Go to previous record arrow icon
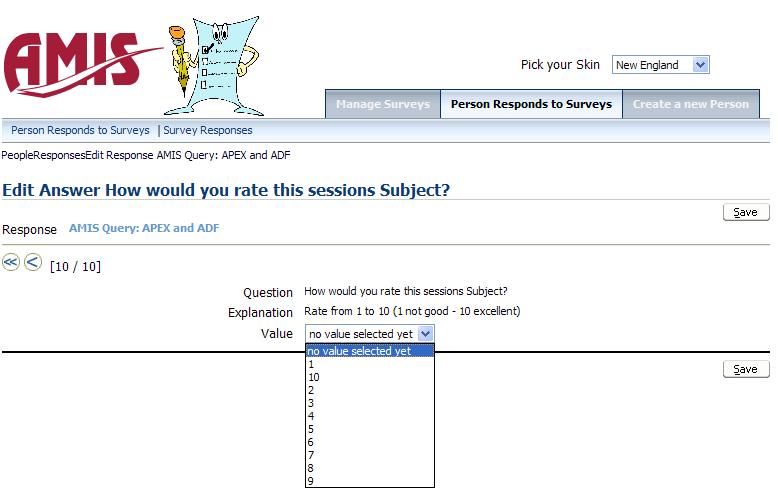778x497 pixels. coord(32,263)
